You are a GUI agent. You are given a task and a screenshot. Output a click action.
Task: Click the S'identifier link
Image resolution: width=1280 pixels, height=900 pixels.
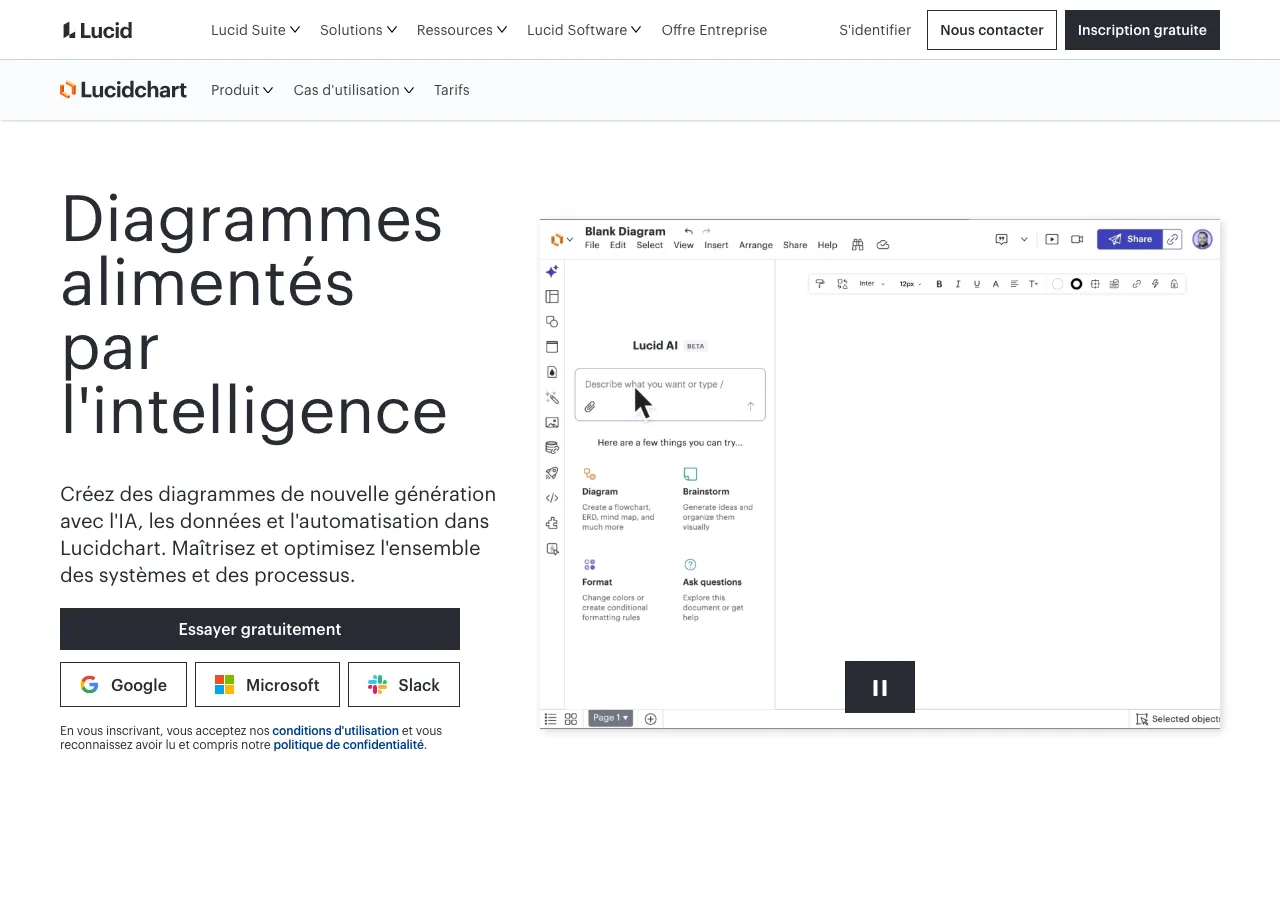coord(875,30)
